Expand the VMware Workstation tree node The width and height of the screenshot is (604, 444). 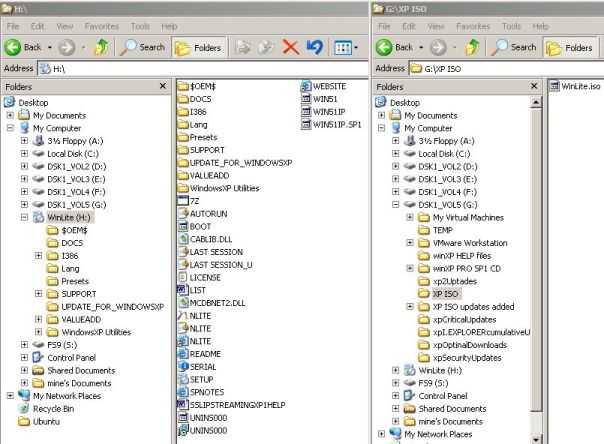411,243
